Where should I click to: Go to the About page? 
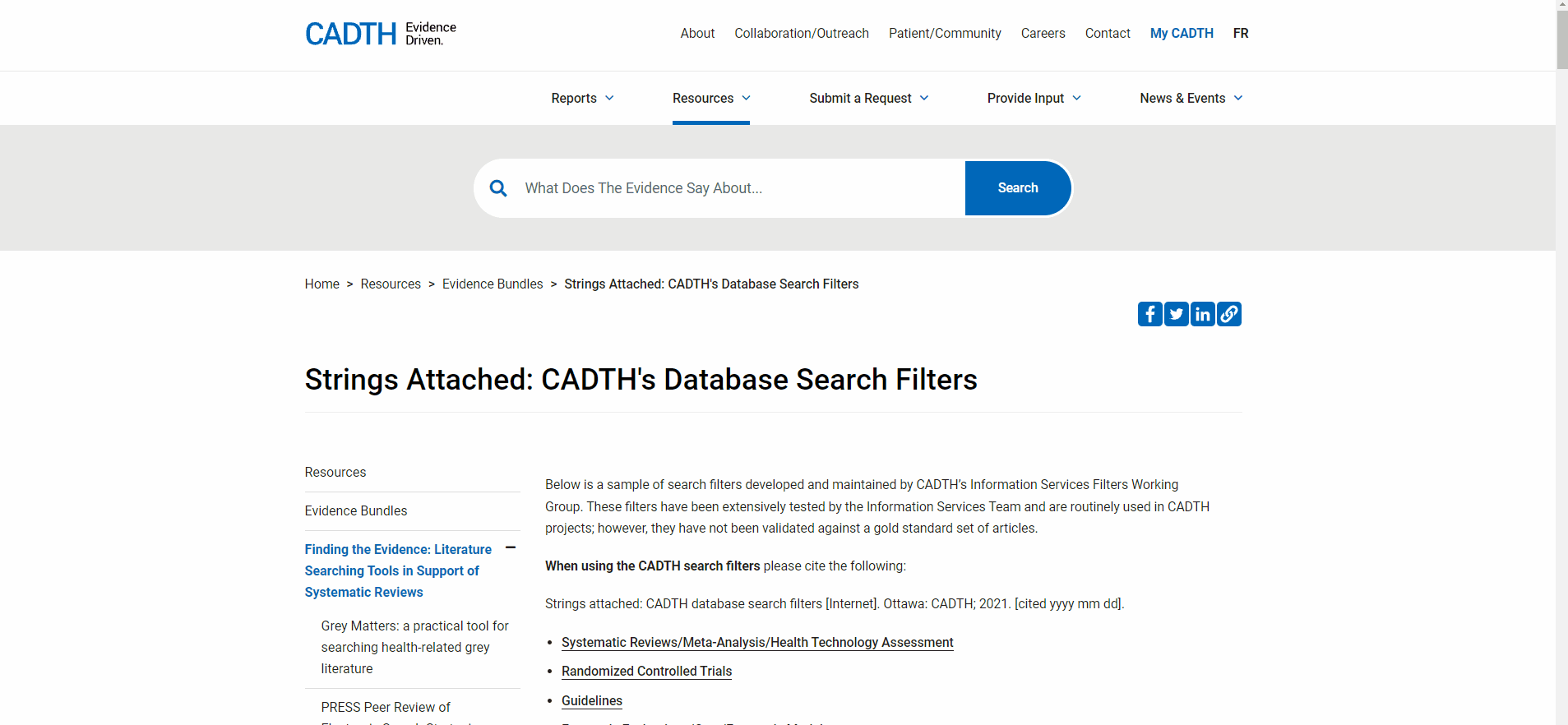[697, 33]
